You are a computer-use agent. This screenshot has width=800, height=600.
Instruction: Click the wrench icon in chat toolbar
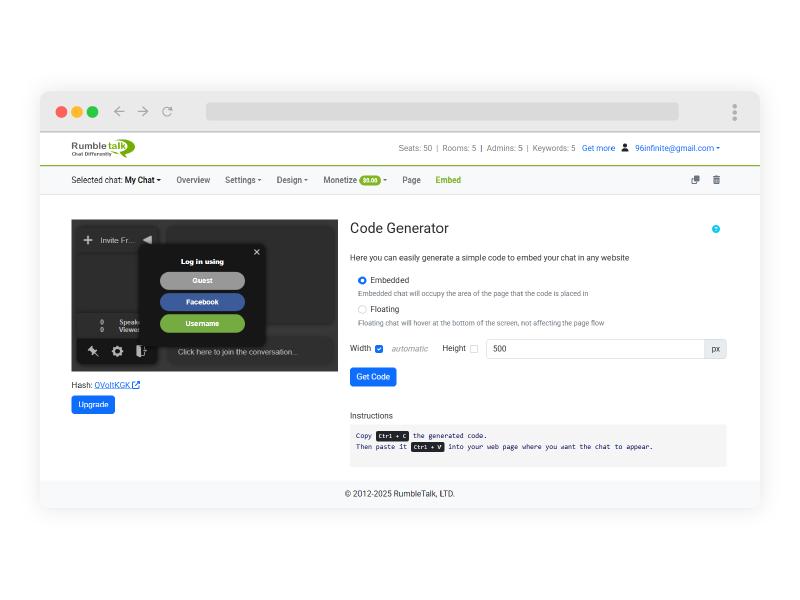click(91, 351)
